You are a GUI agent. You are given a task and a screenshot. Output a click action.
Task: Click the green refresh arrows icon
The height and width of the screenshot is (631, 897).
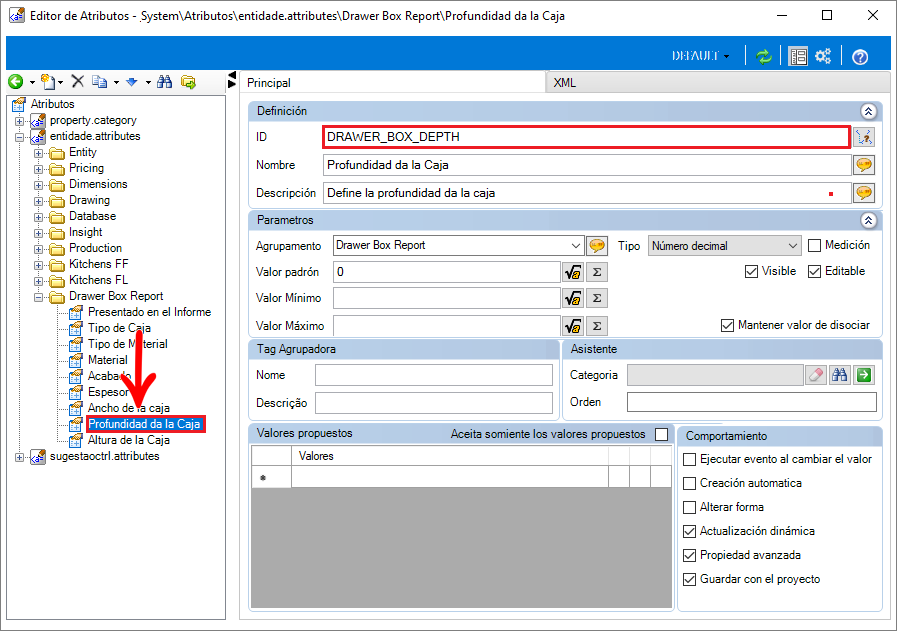pos(764,56)
